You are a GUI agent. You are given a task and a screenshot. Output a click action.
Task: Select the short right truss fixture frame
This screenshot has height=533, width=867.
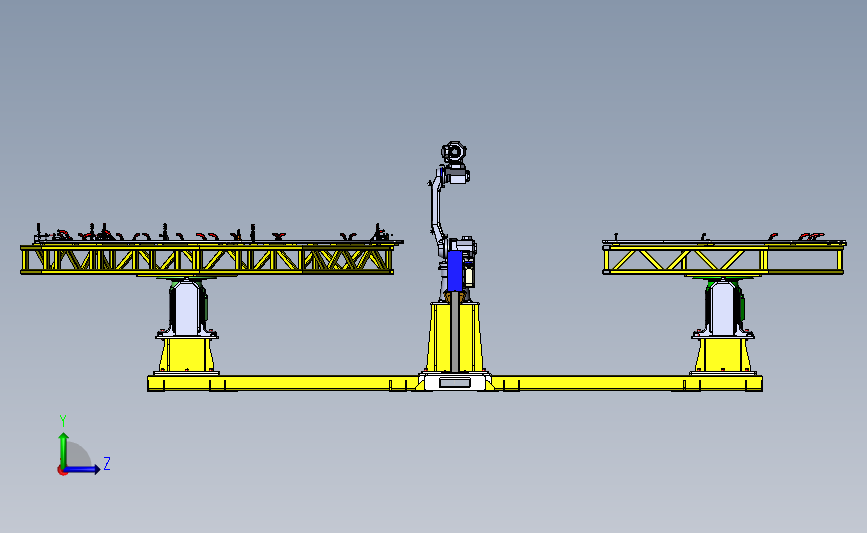click(723, 259)
